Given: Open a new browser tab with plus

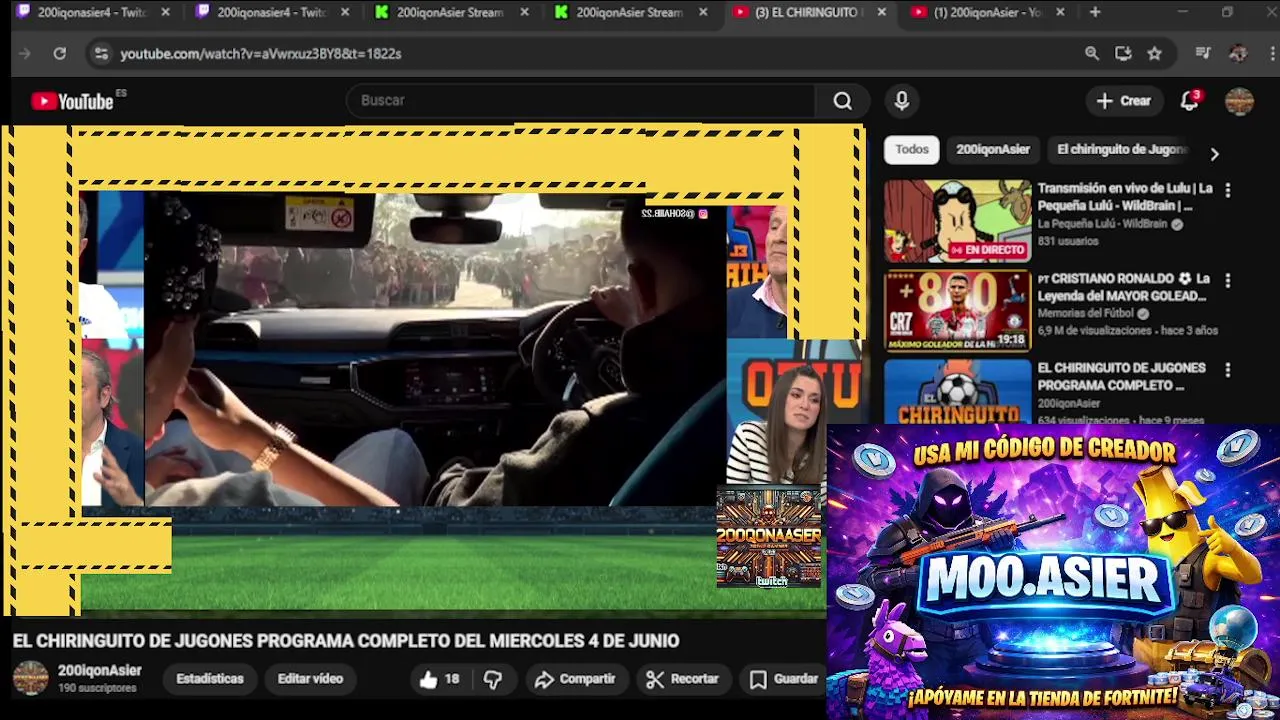Looking at the screenshot, I should pyautogui.click(x=1095, y=12).
